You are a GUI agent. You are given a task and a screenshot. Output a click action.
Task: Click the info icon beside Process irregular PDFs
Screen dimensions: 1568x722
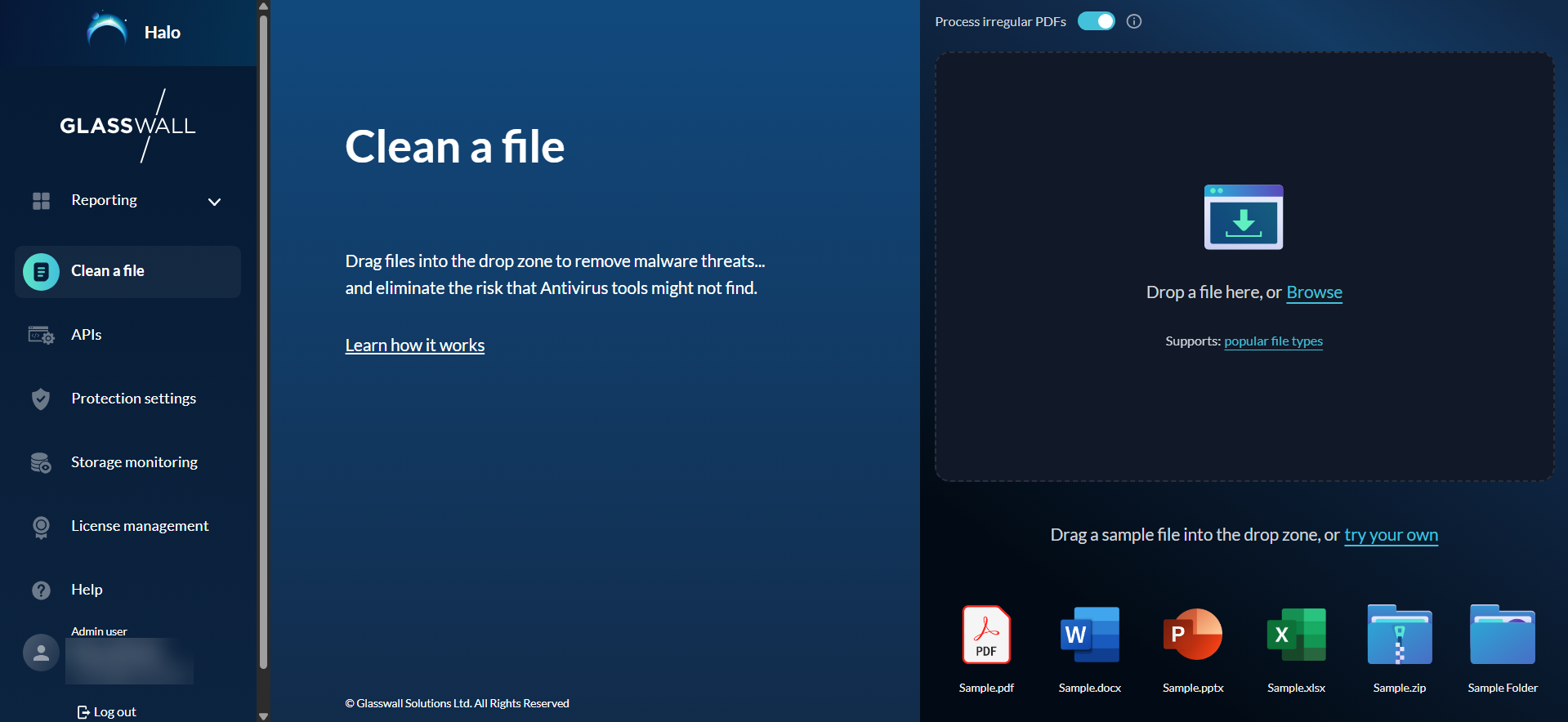(x=1134, y=21)
